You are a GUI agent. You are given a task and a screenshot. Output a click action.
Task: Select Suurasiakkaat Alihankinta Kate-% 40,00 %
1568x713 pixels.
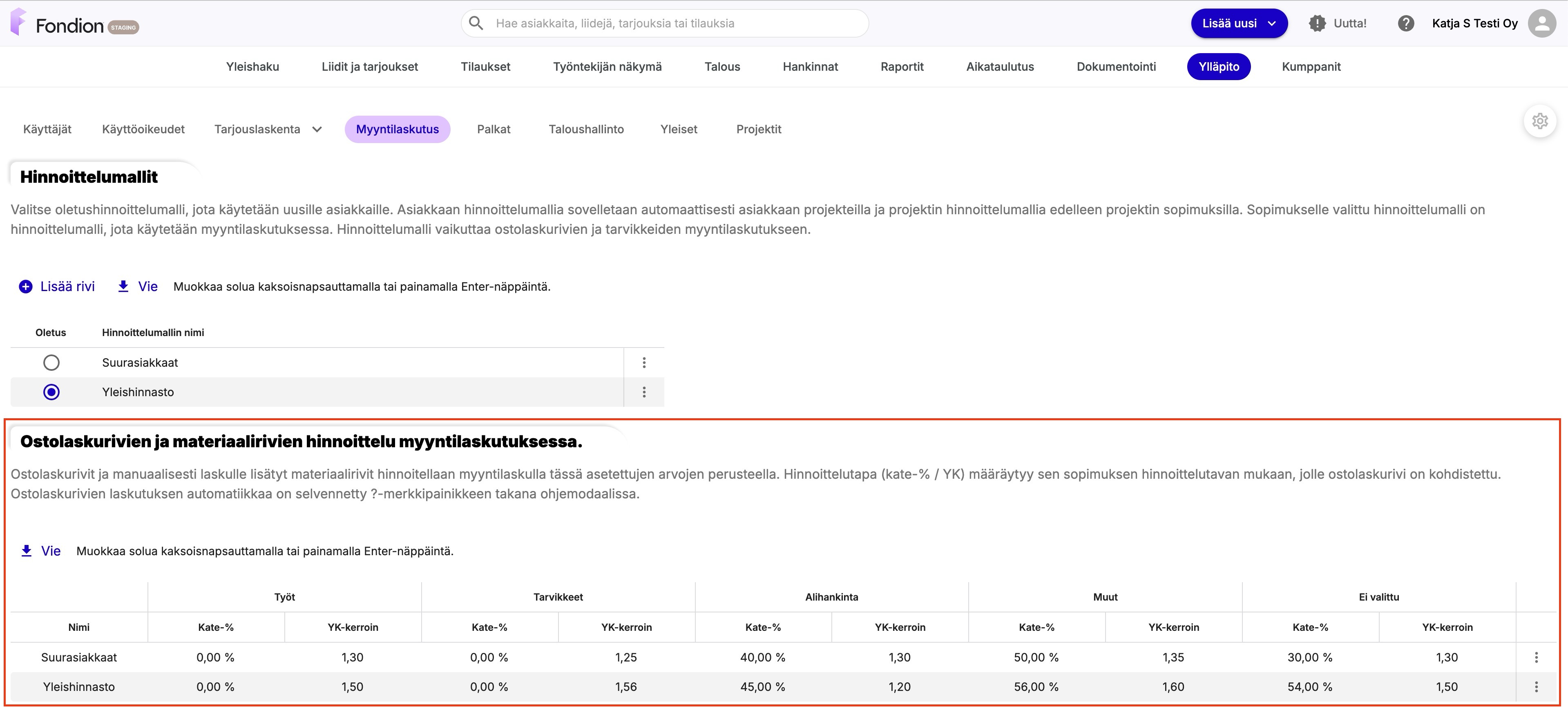tap(763, 657)
